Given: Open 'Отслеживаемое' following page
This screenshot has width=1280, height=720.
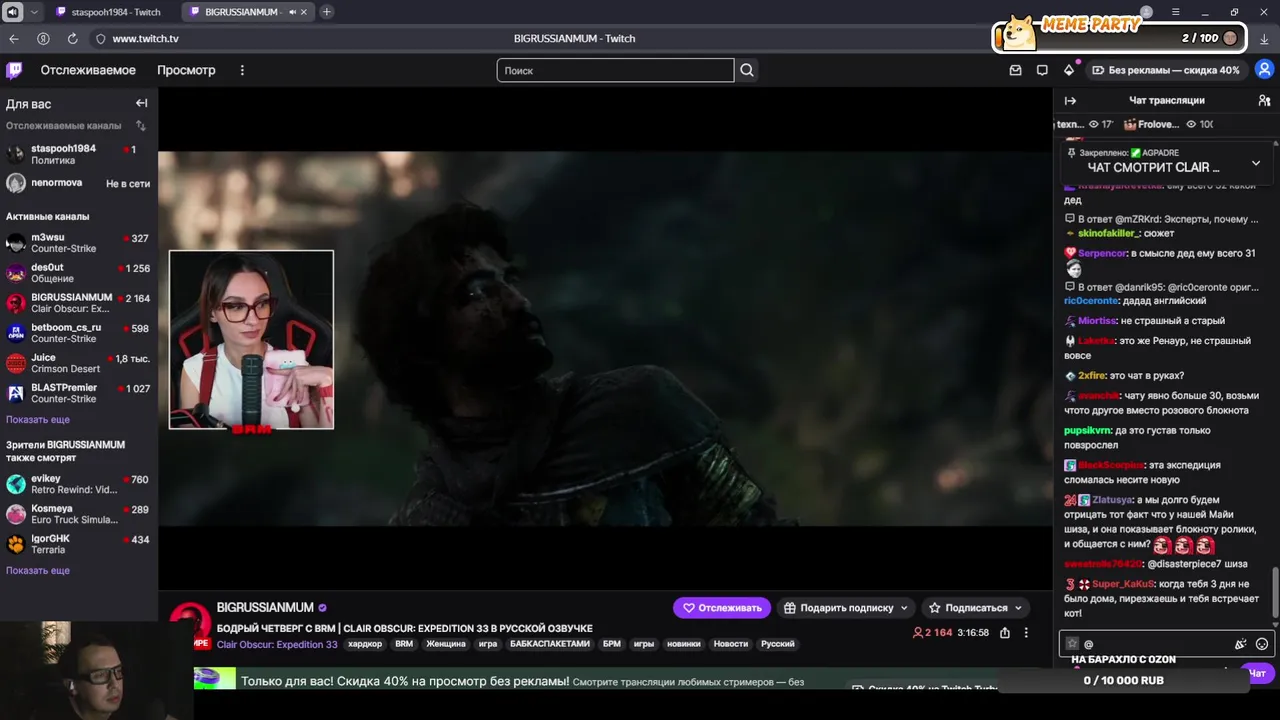Looking at the screenshot, I should click(x=88, y=70).
